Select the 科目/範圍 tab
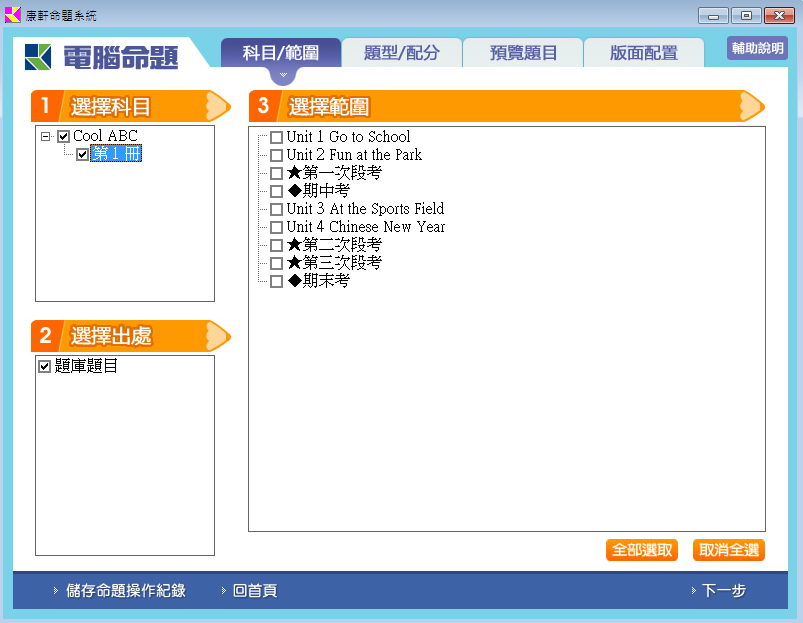This screenshot has height=623, width=803. (281, 53)
